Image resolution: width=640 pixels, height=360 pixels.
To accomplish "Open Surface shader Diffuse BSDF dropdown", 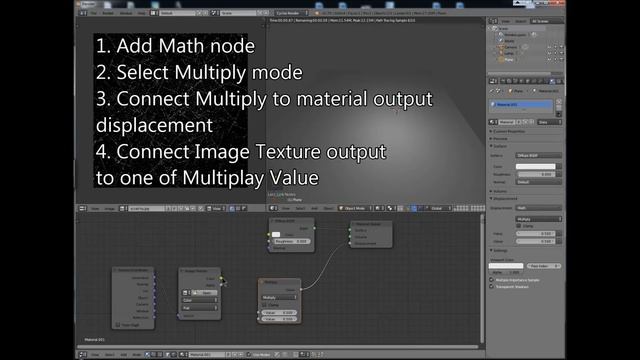I will [539, 156].
